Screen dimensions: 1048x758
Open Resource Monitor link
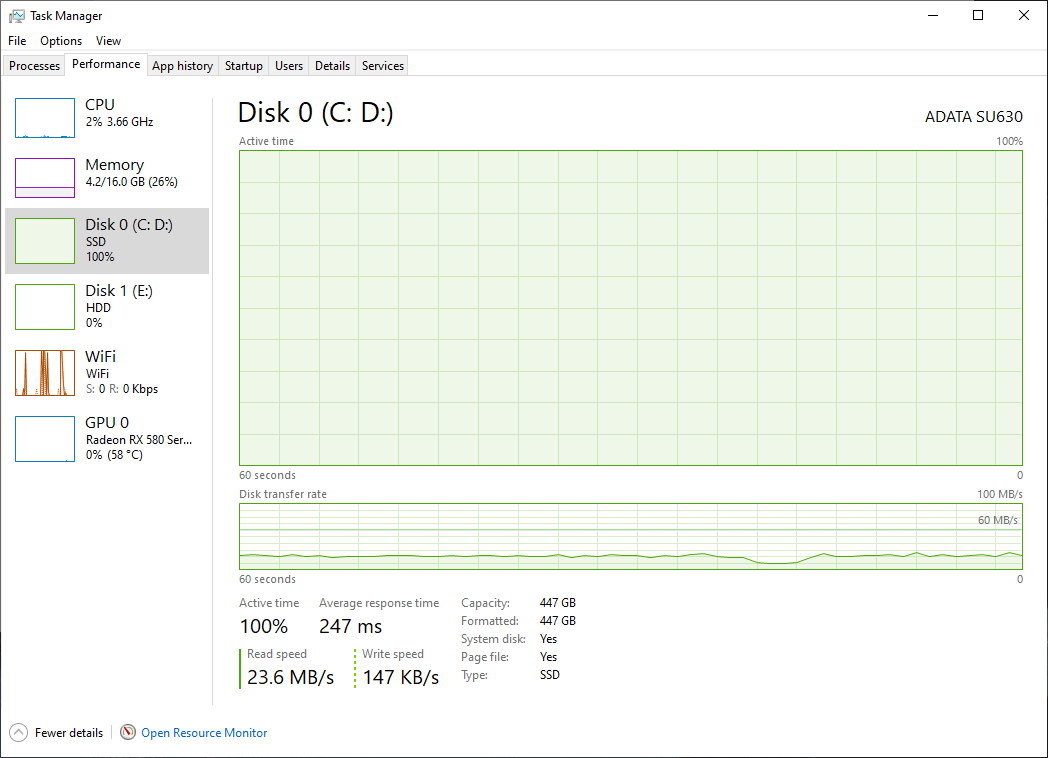click(204, 733)
